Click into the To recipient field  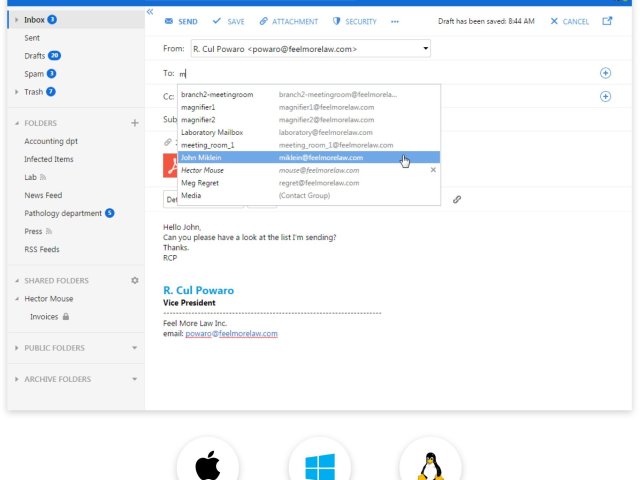[x=388, y=73]
